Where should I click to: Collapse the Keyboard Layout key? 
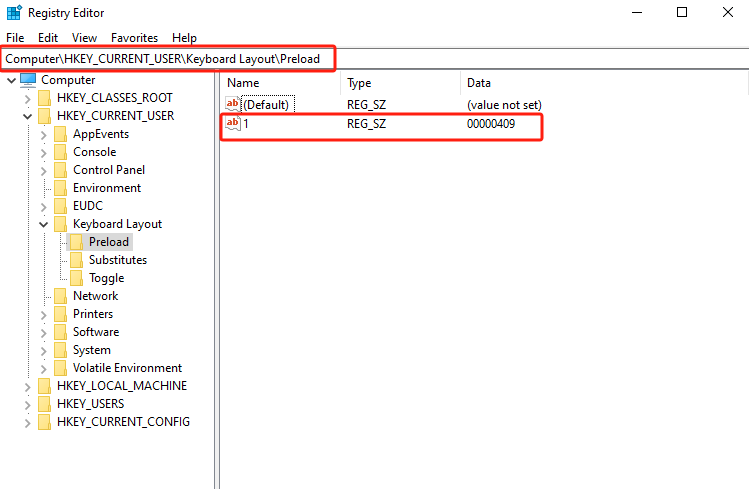pyautogui.click(x=43, y=224)
